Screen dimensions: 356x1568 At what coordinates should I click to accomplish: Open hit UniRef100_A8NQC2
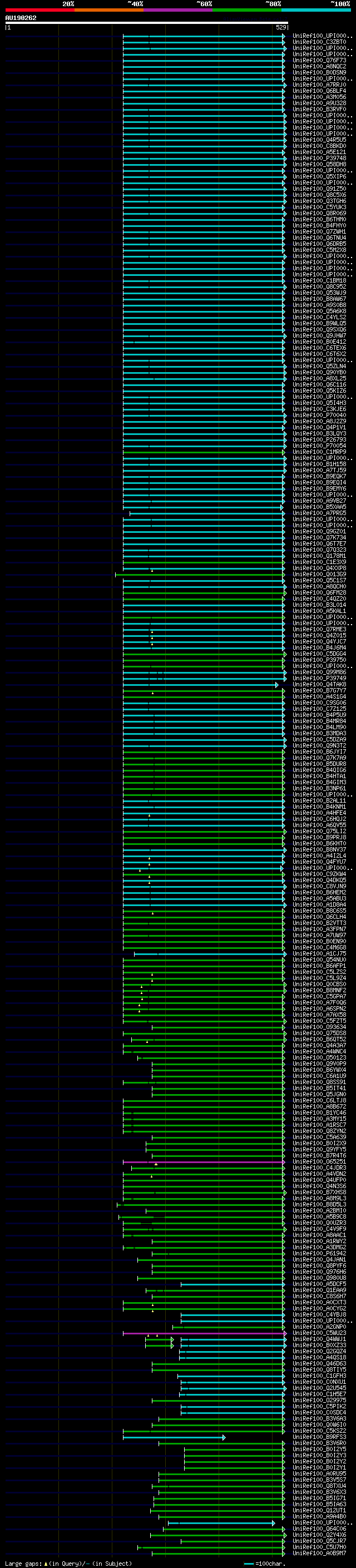[319, 66]
